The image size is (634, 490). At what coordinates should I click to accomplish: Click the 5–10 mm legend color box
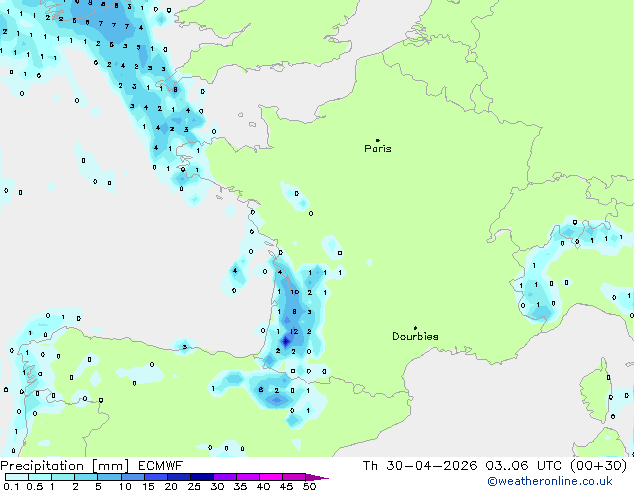tap(109, 477)
